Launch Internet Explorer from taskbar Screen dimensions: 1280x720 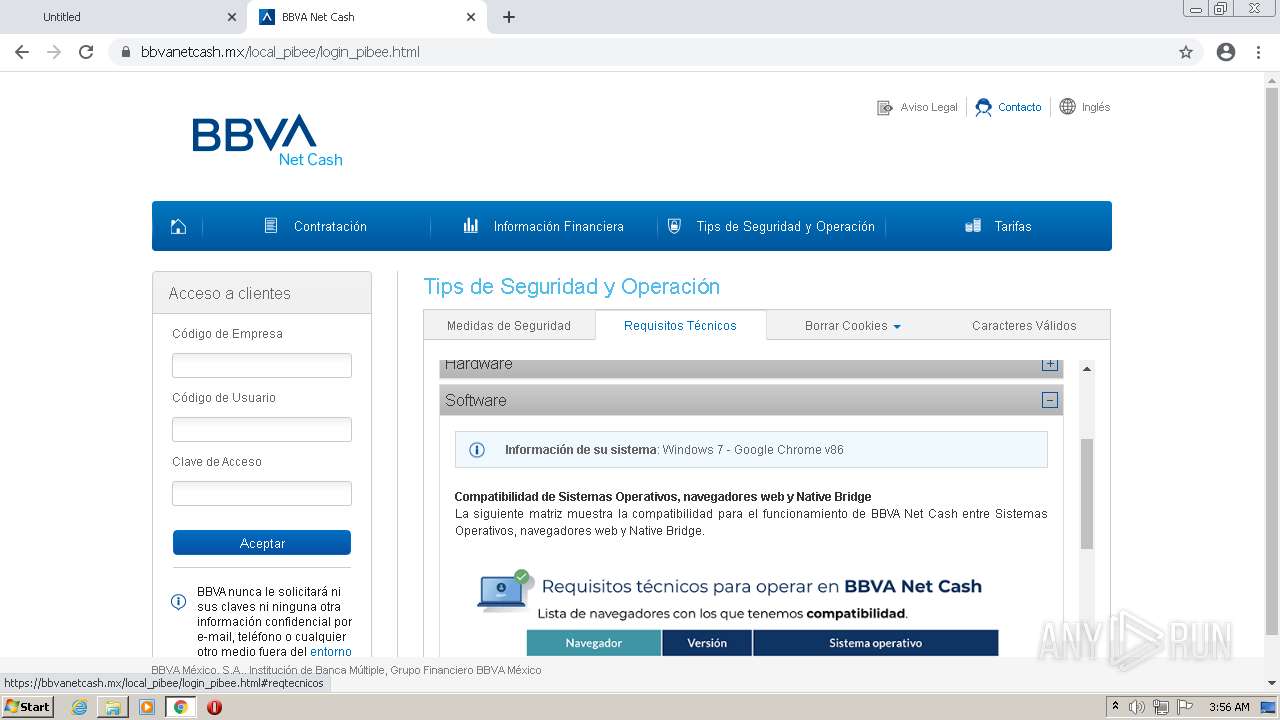tap(79, 707)
